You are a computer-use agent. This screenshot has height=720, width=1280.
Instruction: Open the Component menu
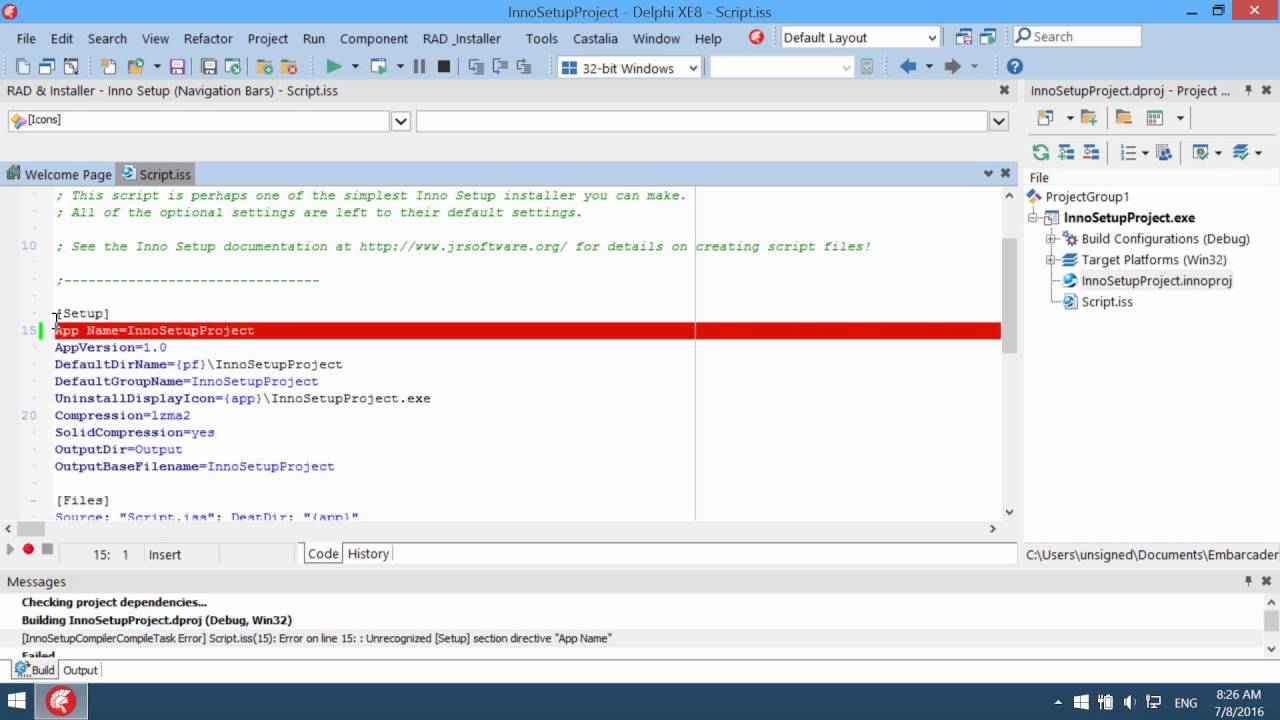374,38
